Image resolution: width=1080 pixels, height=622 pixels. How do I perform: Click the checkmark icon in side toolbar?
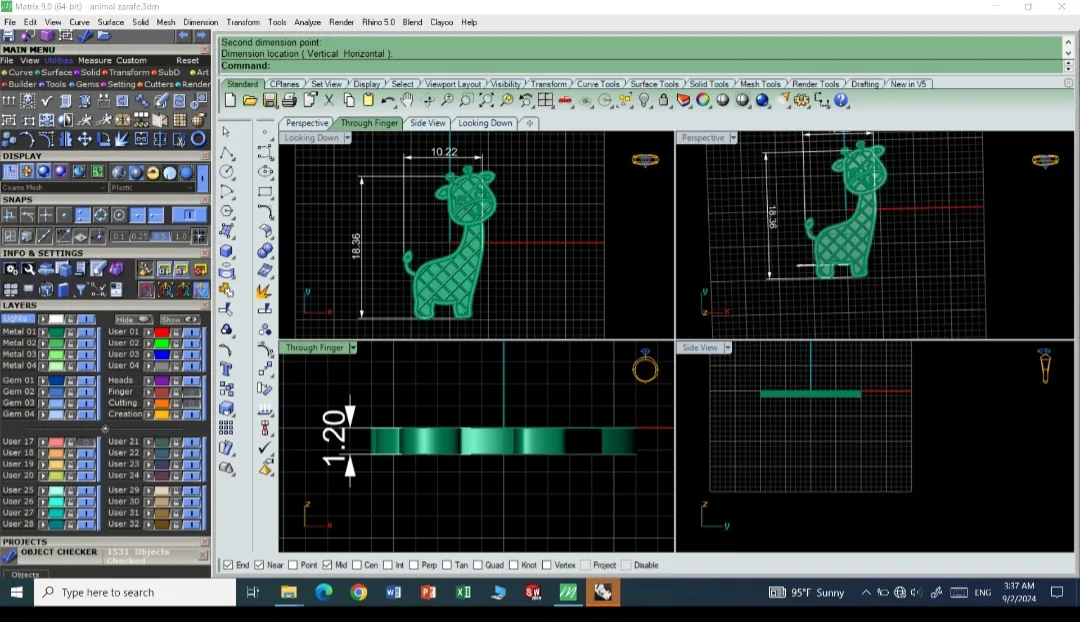(x=265, y=448)
